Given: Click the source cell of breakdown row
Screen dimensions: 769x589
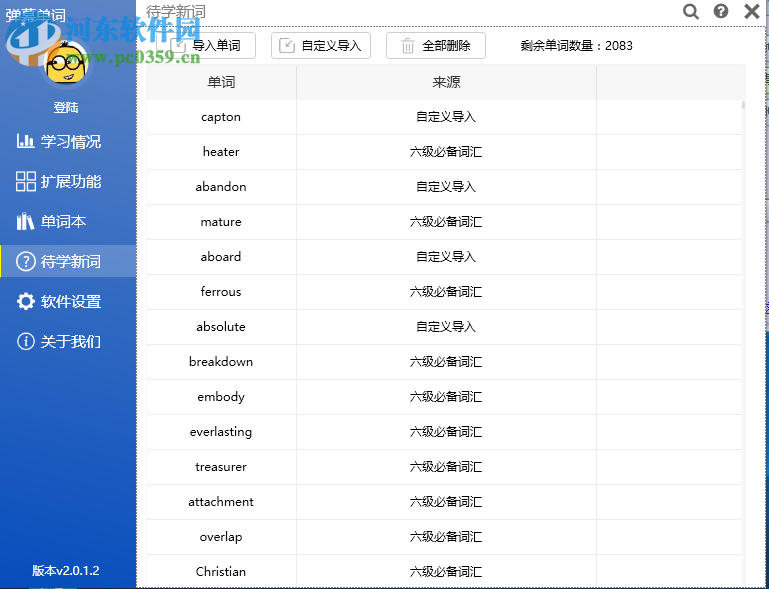Looking at the screenshot, I should point(446,361).
